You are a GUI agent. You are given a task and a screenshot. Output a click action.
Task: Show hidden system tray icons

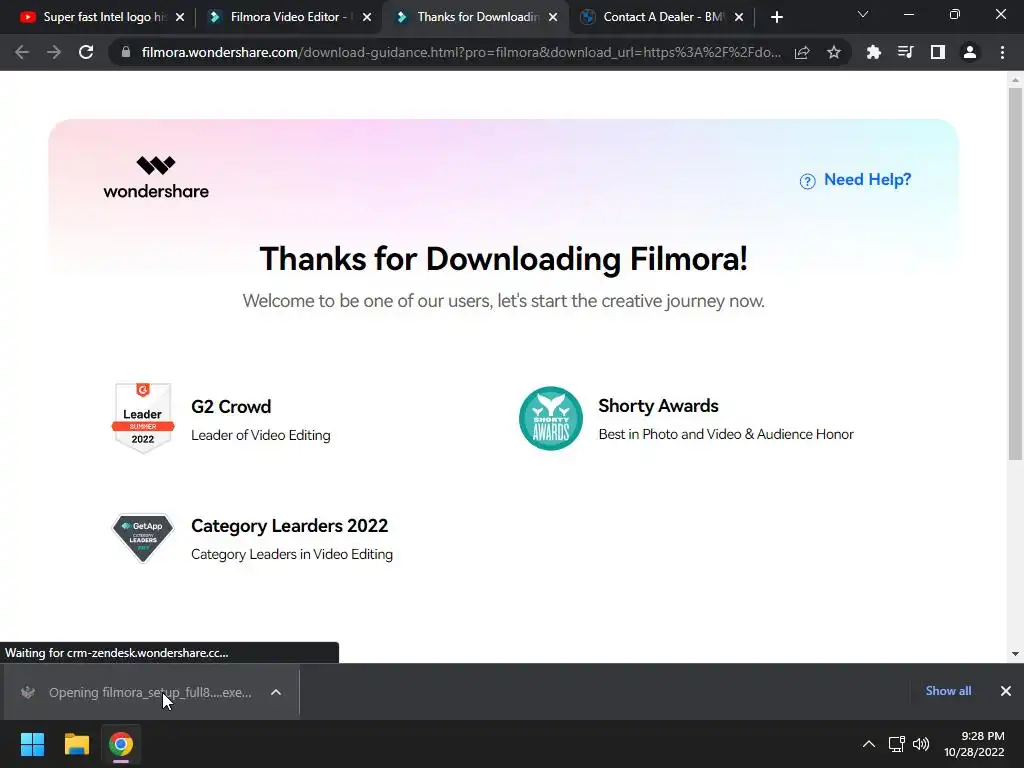[x=869, y=744]
